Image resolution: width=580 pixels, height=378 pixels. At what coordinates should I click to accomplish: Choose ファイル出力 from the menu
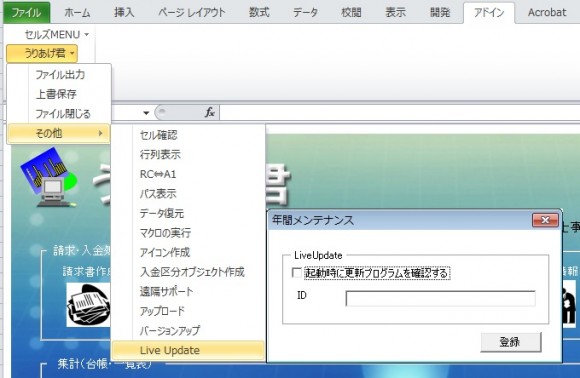[x=60, y=75]
